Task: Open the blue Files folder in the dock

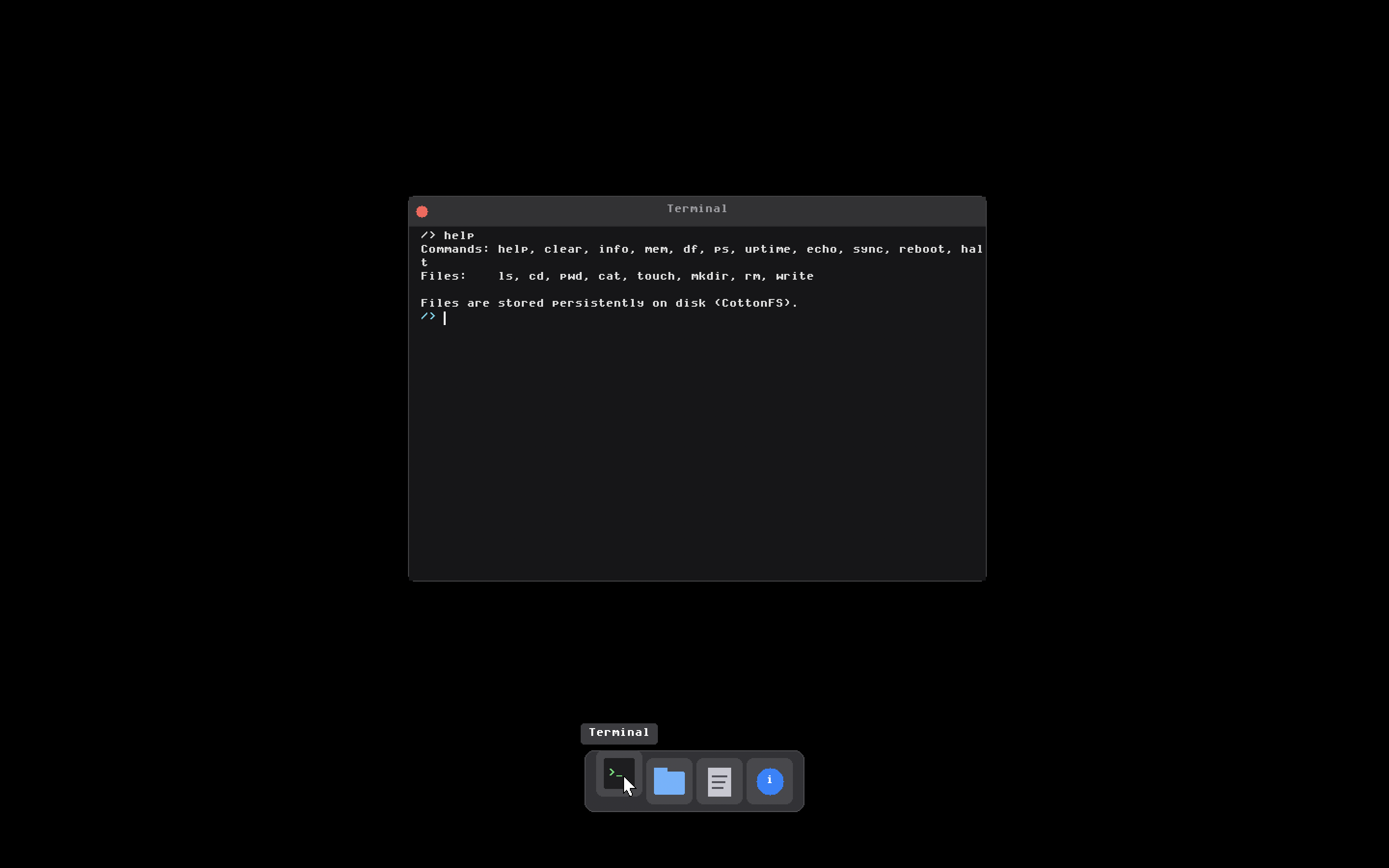Action: (x=668, y=781)
